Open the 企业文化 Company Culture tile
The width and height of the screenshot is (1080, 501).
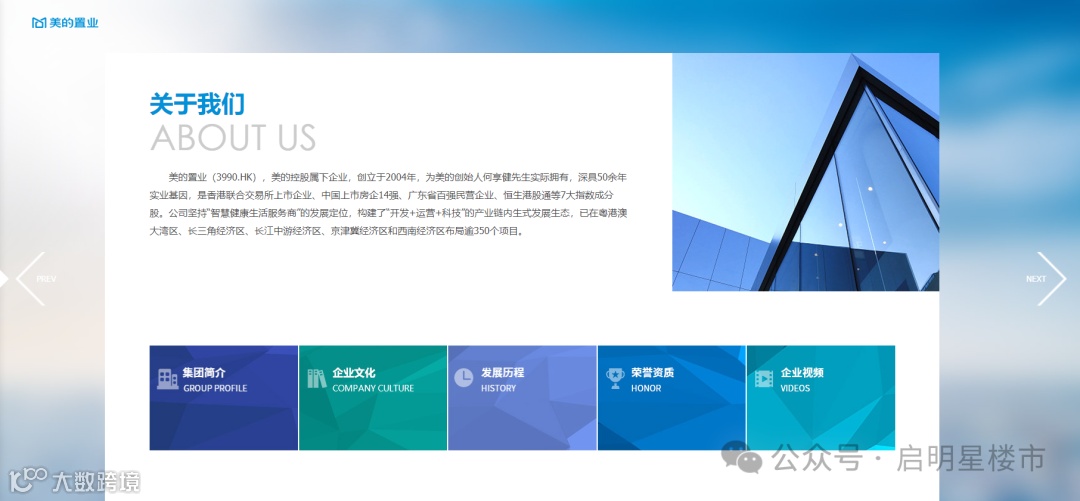pyautogui.click(x=373, y=398)
